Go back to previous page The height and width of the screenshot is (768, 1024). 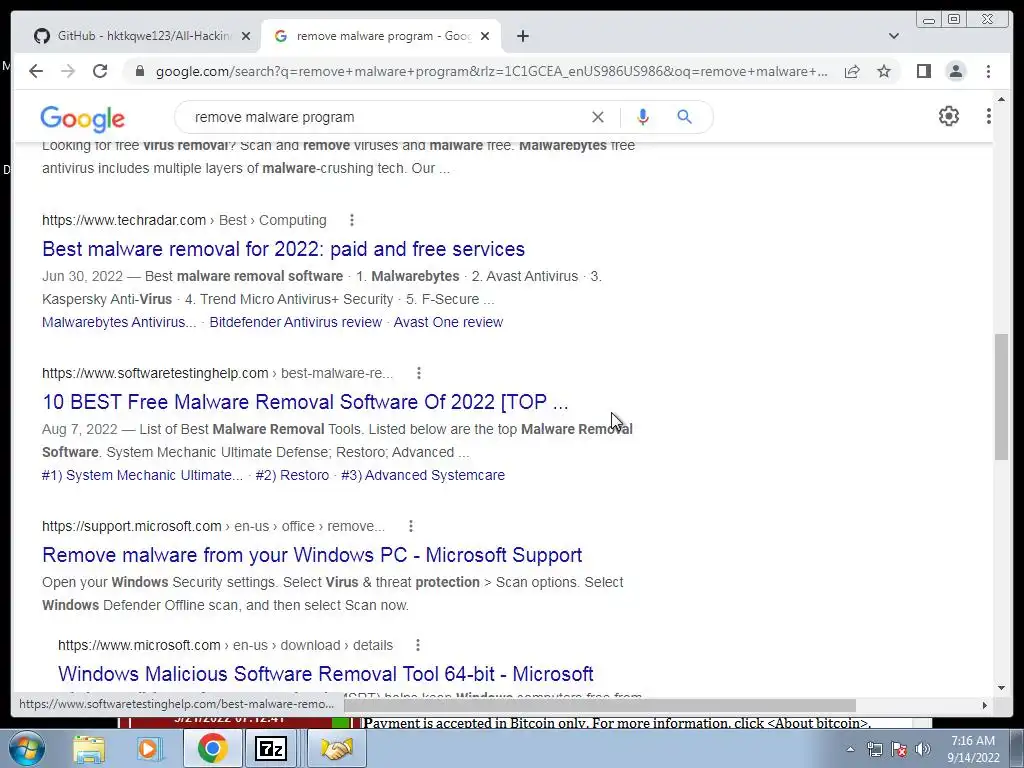point(36,71)
